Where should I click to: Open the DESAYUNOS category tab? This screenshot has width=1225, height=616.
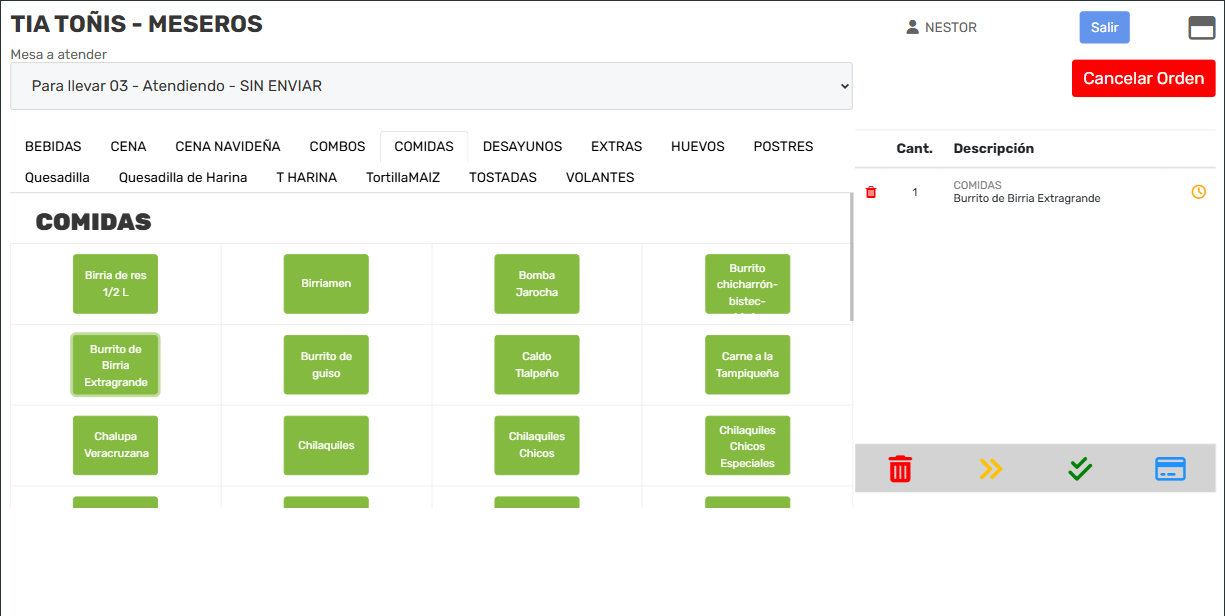coord(522,146)
